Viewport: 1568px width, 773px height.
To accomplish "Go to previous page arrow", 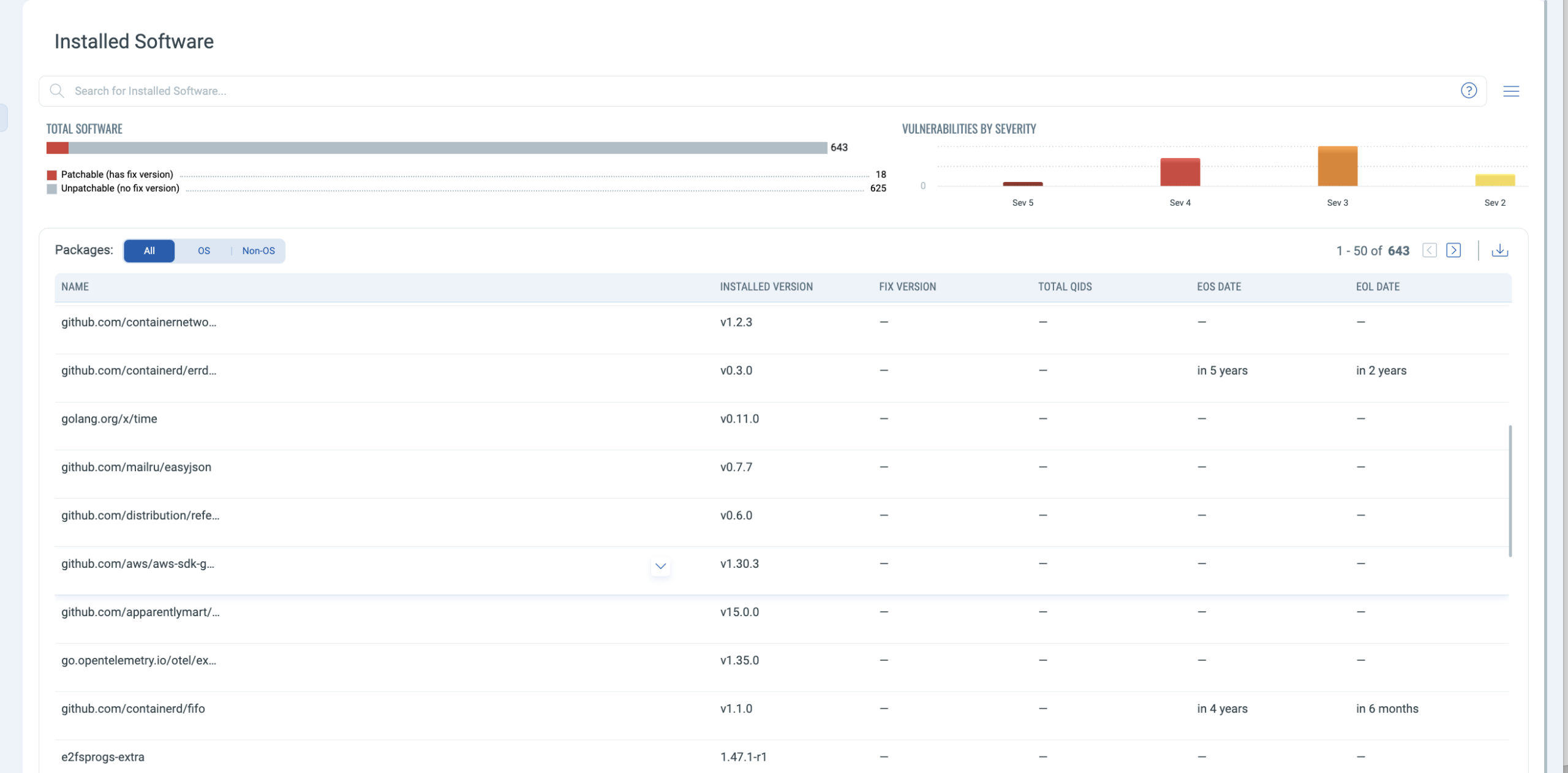I will click(x=1429, y=251).
